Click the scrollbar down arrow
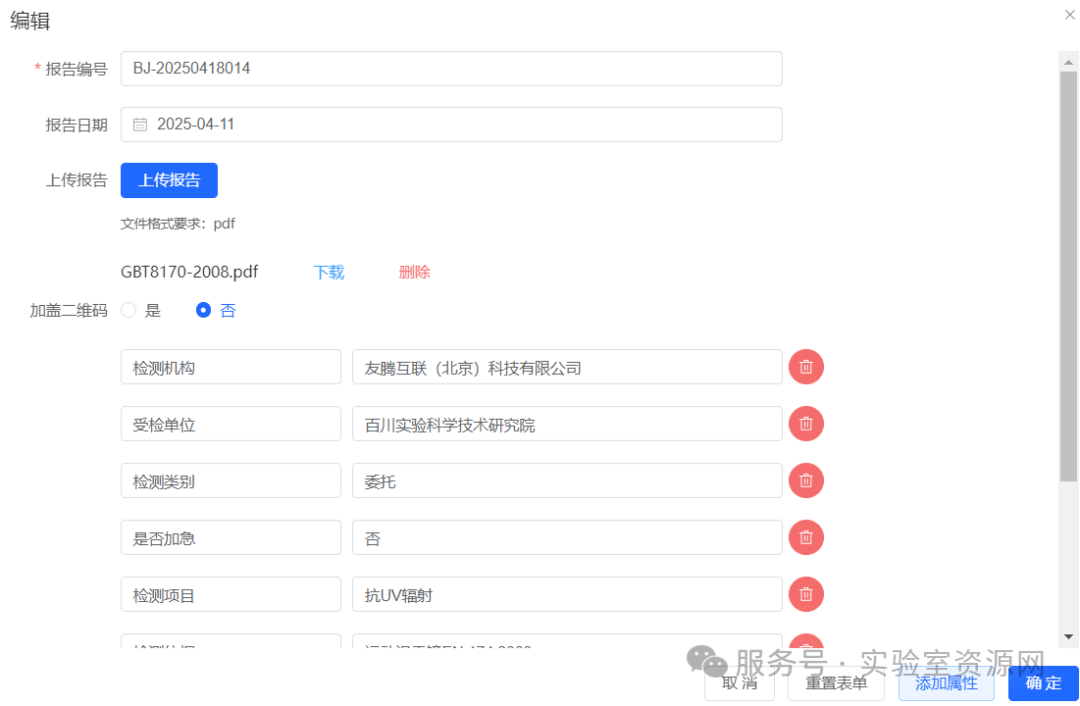 [x=1068, y=637]
